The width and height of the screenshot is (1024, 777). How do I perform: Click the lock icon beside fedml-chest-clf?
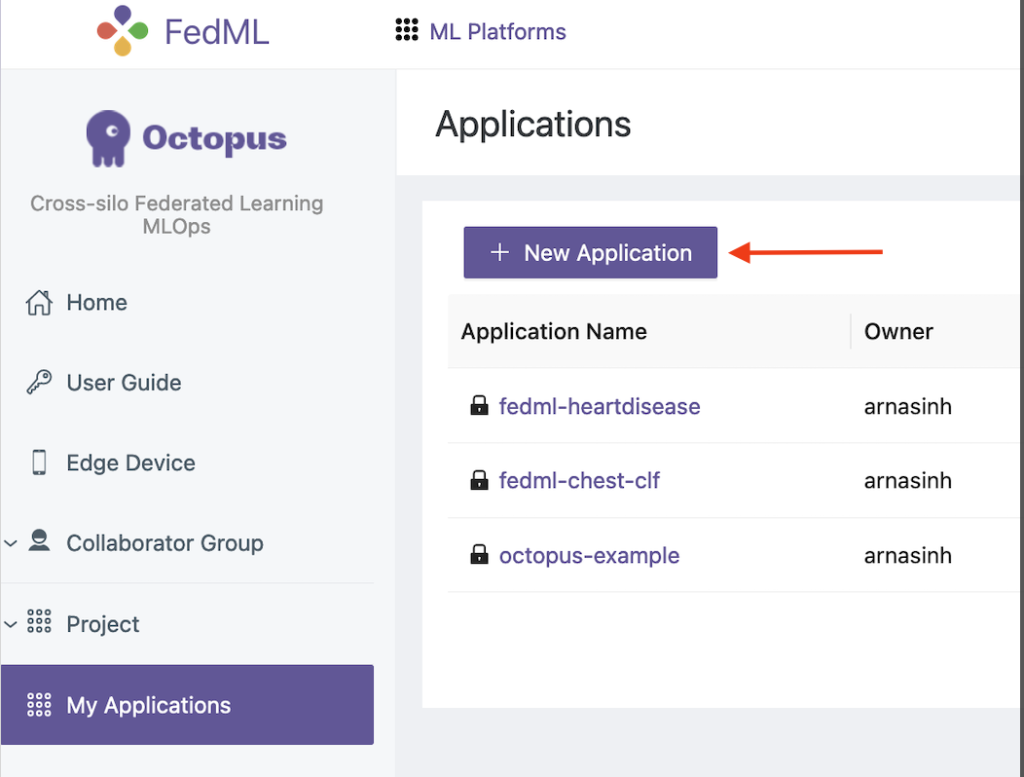[479, 481]
